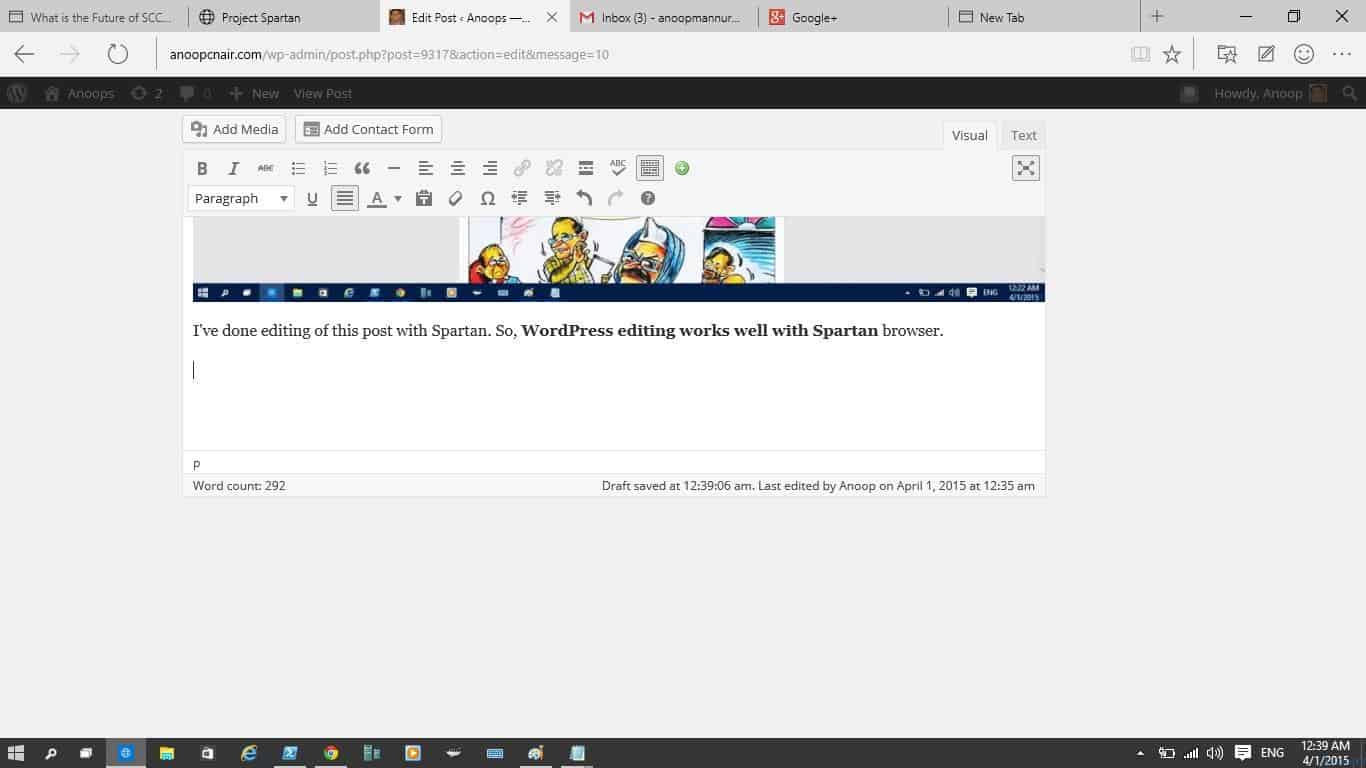
Task: Click the insert/edit link icon
Action: point(522,168)
